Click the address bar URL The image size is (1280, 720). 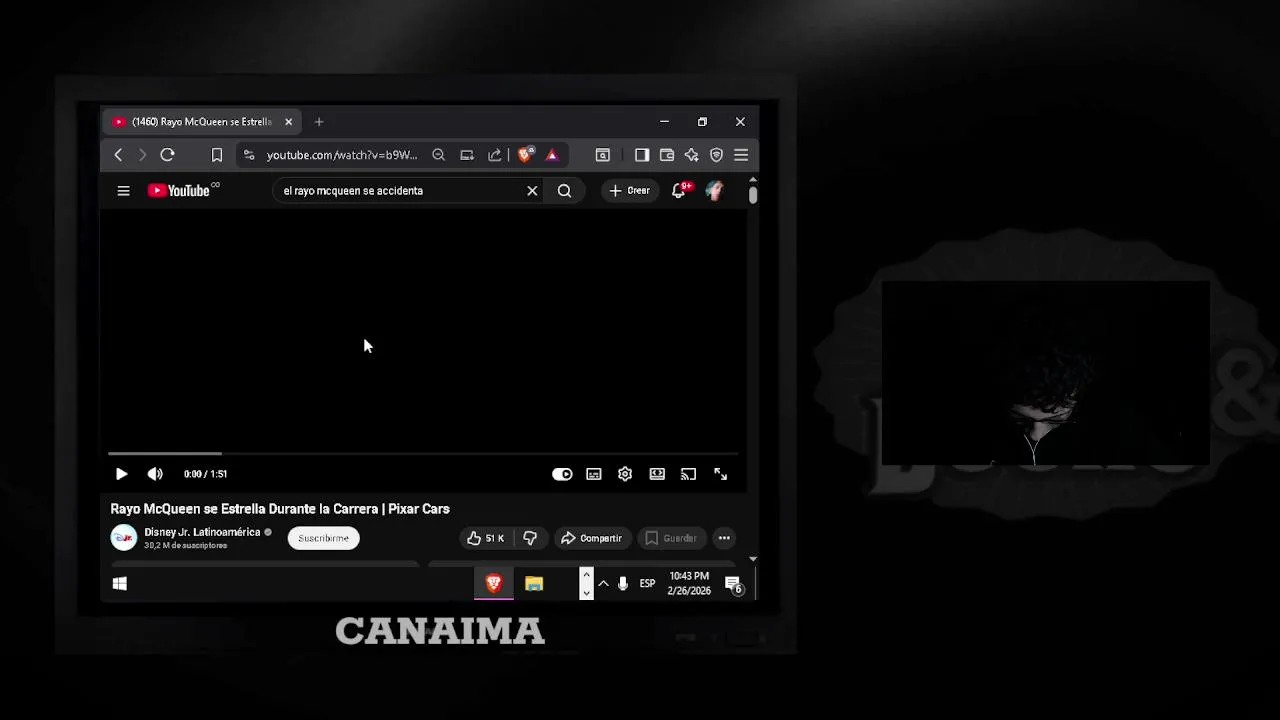(x=341, y=155)
